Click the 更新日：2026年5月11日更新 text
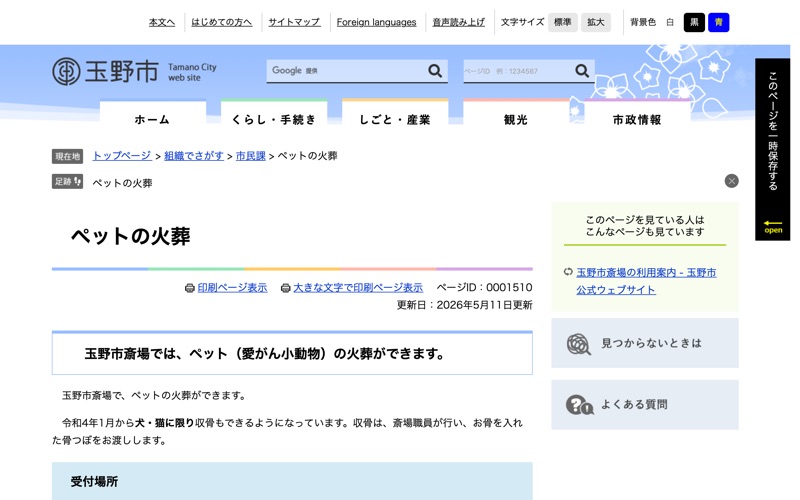 click(464, 305)
